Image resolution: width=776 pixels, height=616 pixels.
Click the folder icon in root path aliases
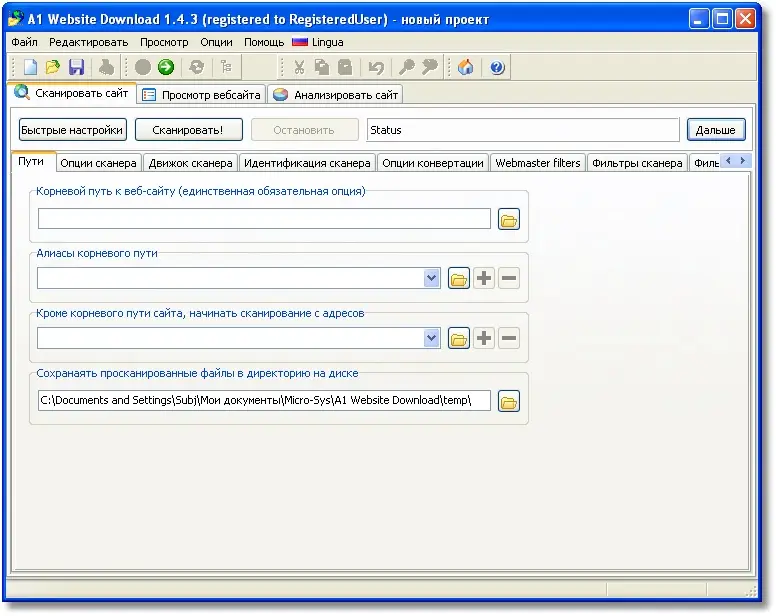point(459,279)
